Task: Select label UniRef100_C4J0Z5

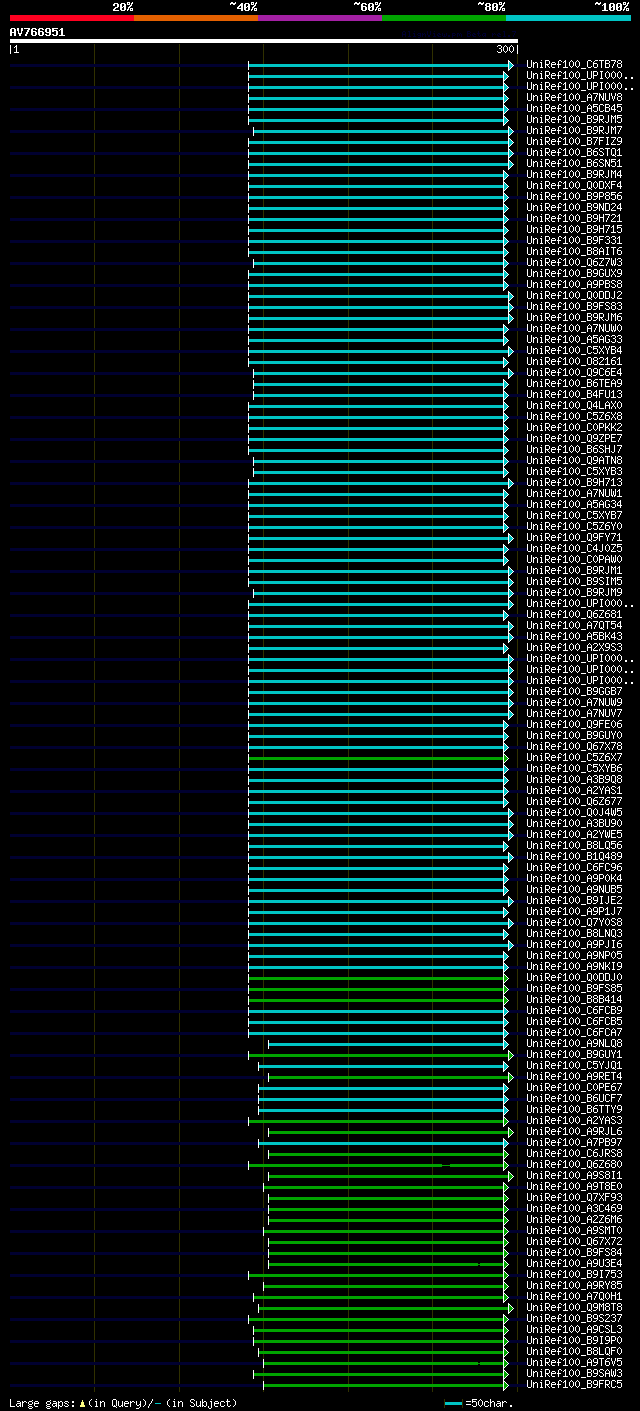Action: (x=574, y=549)
